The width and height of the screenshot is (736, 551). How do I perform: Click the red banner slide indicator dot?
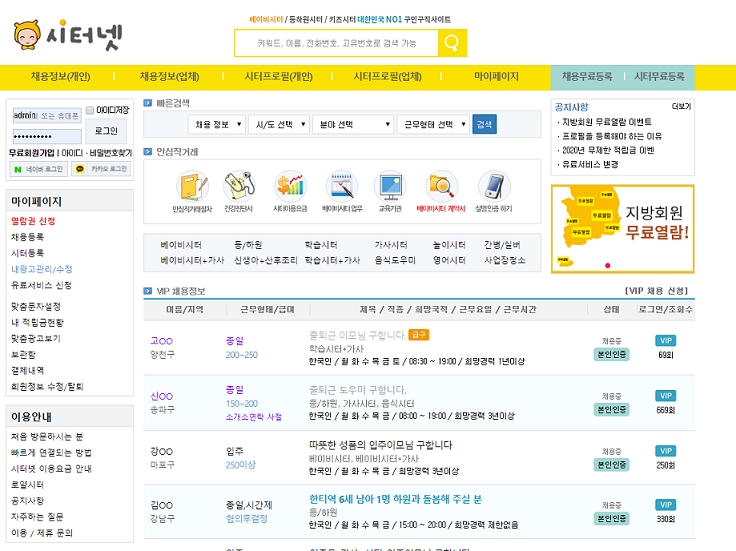coord(607,265)
